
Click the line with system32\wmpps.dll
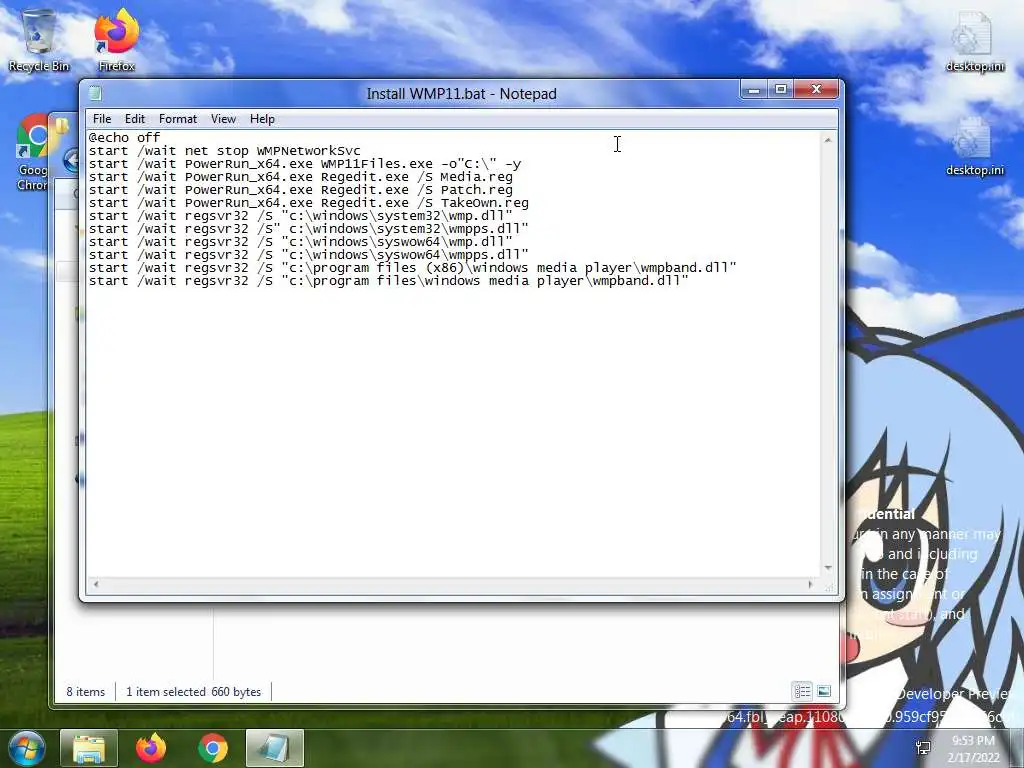pyautogui.click(x=308, y=229)
